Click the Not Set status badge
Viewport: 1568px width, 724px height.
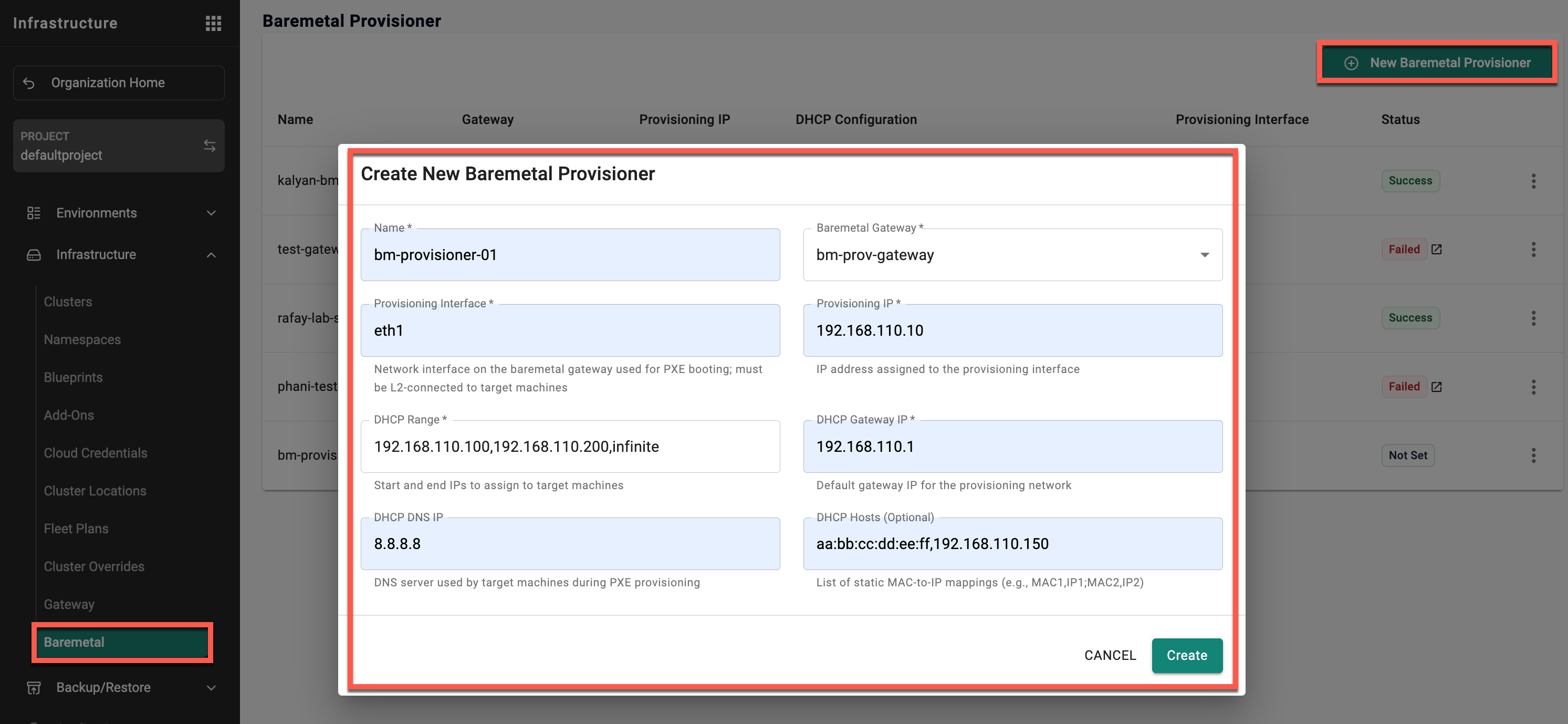click(1407, 456)
